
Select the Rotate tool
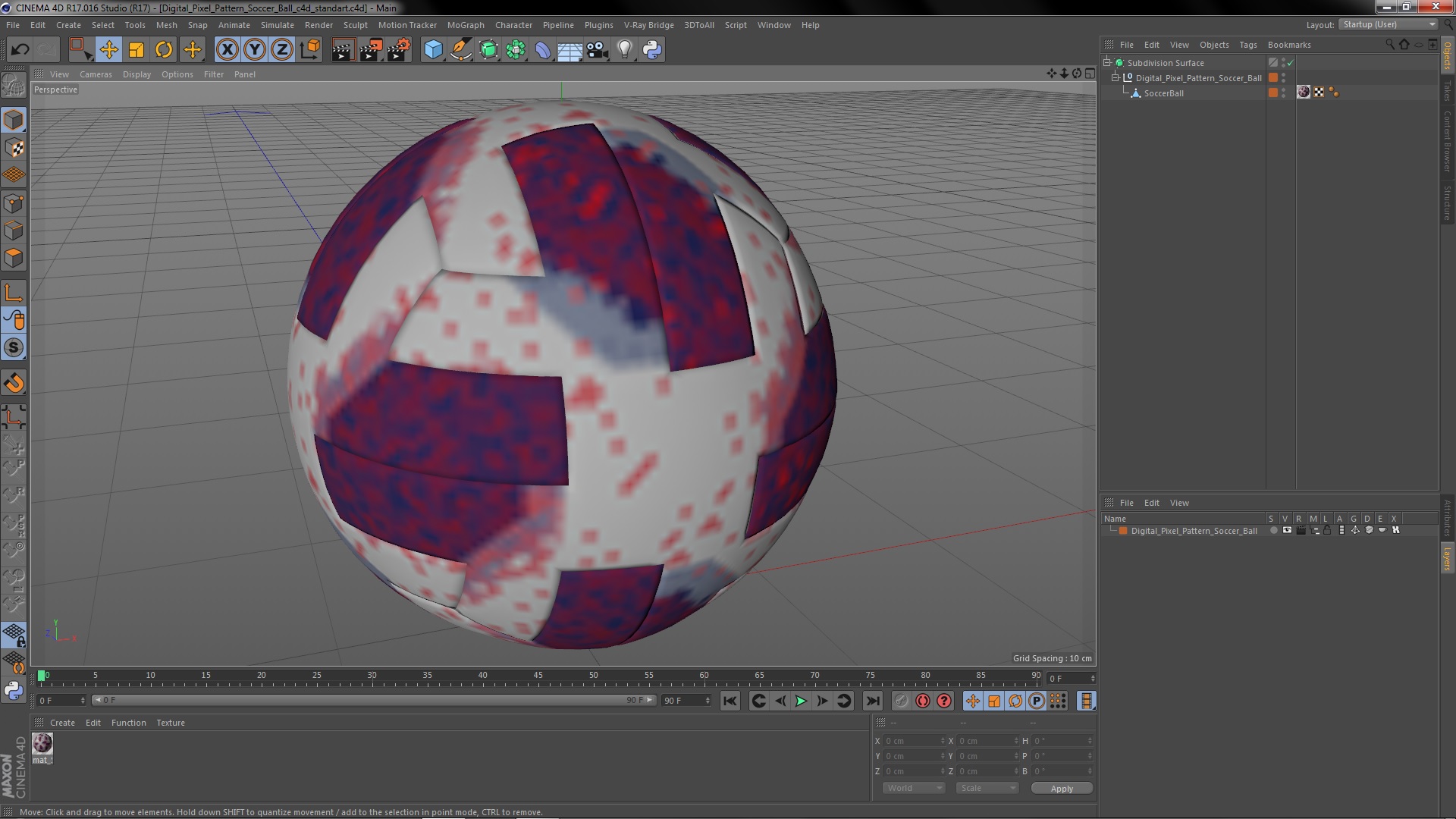point(164,50)
